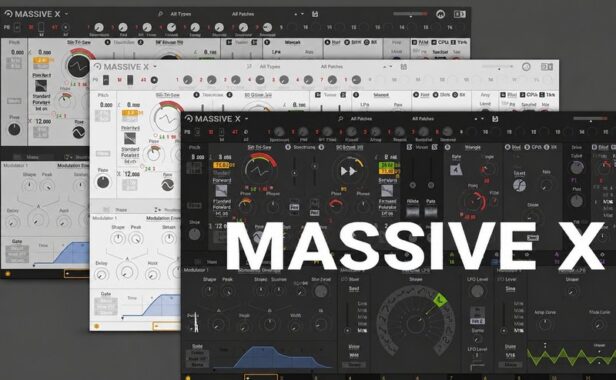This screenshot has width=616, height=380.
Task: Adjust the master volume slider in the back window header
Action: [410, 14]
